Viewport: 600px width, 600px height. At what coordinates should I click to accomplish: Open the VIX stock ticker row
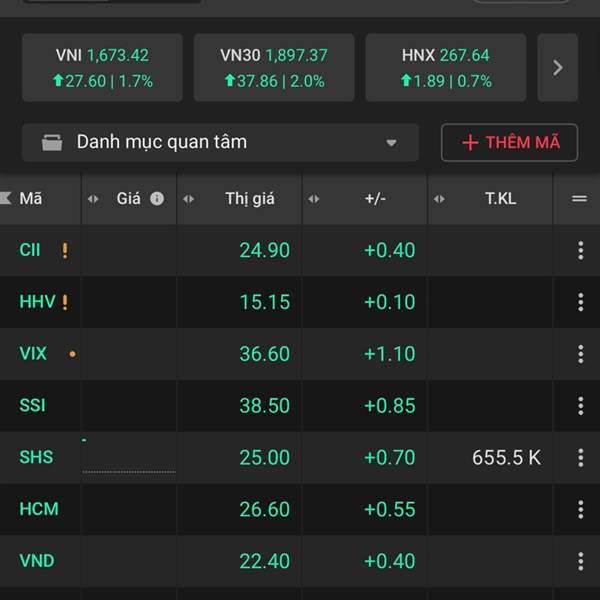point(33,354)
